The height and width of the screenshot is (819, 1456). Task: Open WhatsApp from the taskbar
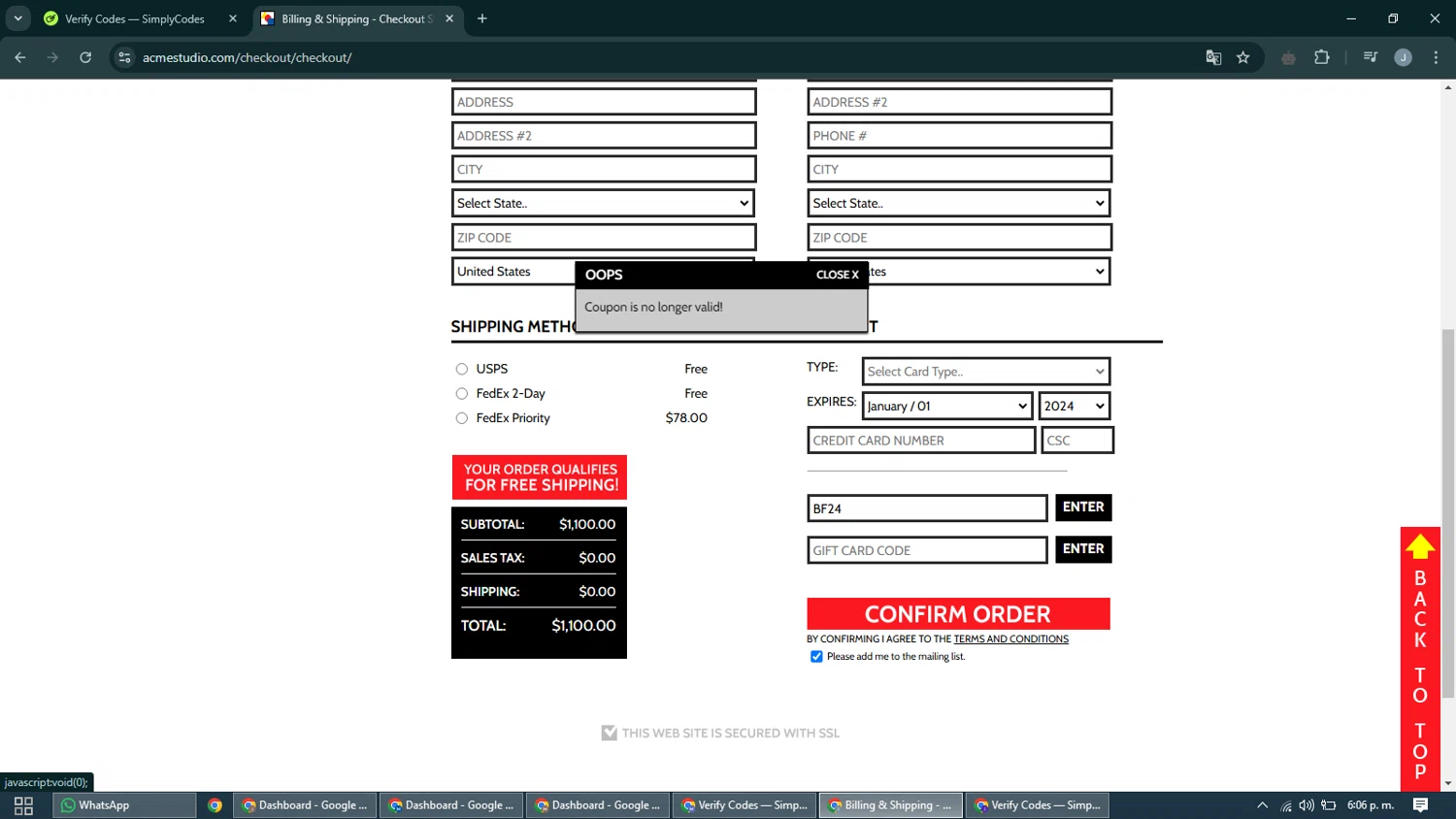pos(124,805)
